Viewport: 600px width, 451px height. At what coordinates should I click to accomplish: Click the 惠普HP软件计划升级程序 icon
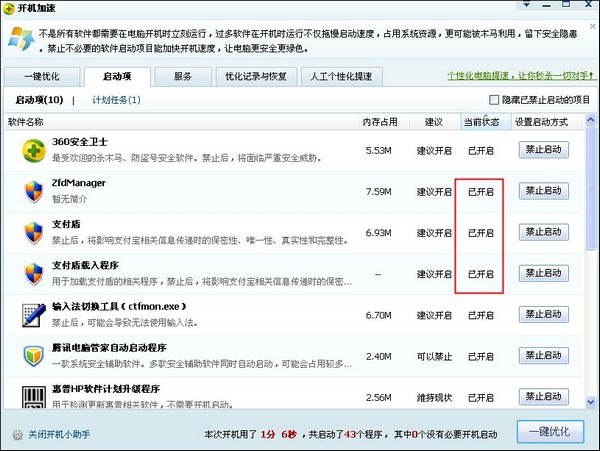coord(35,394)
